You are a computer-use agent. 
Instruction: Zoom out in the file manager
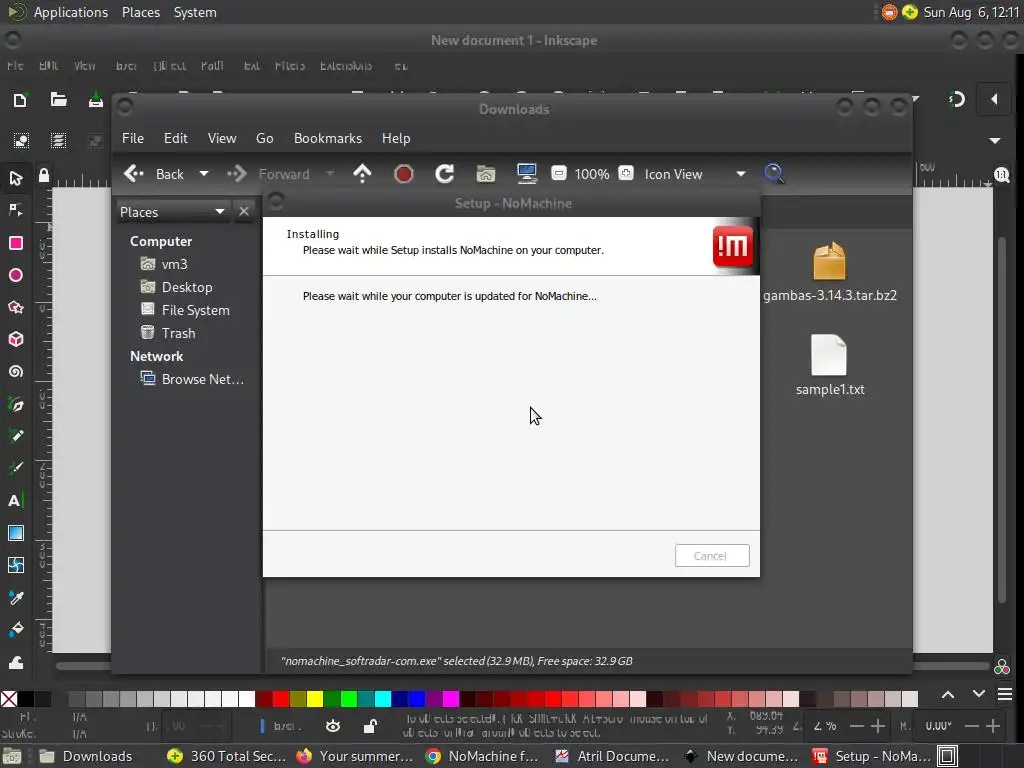(558, 174)
